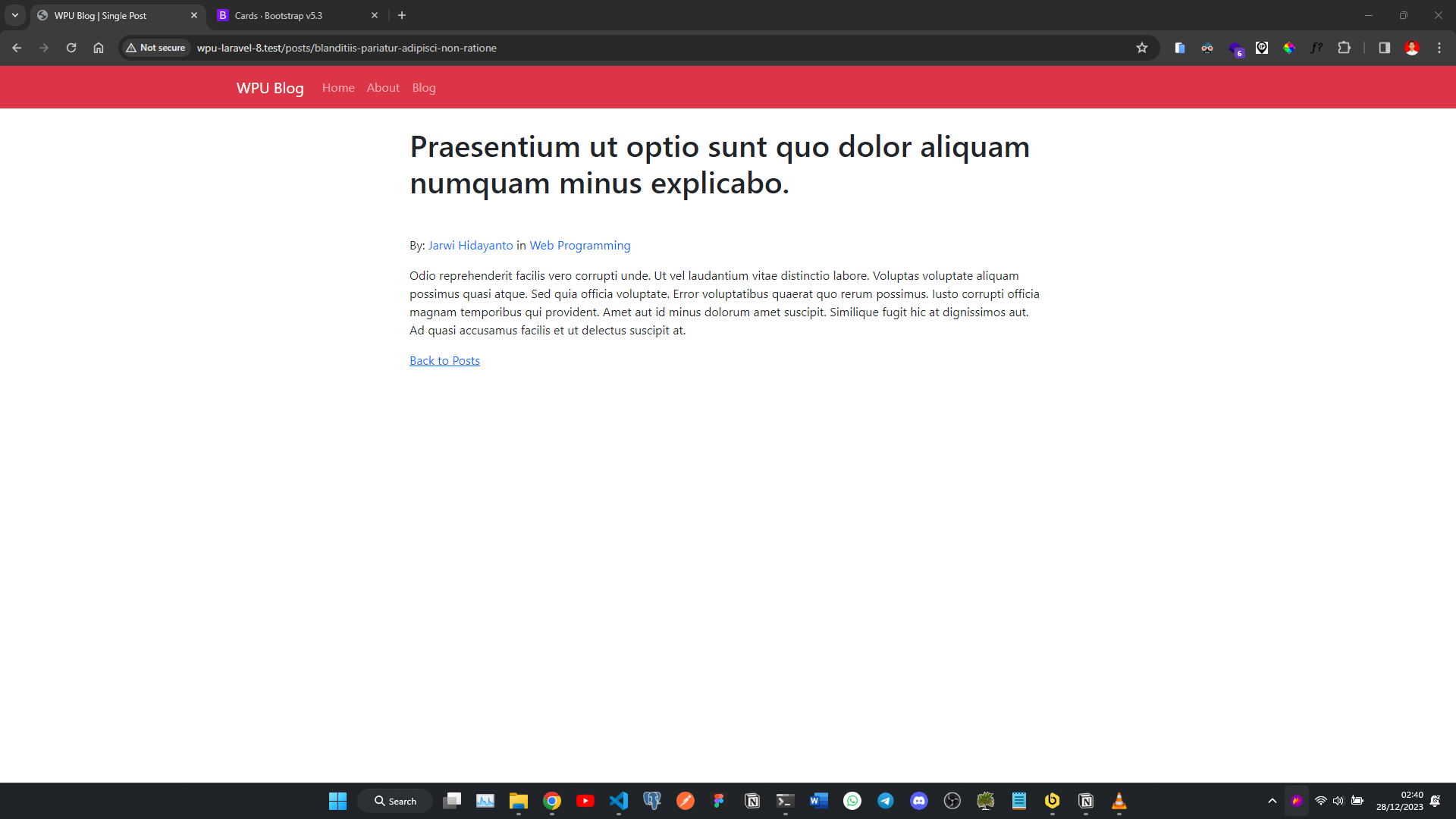
Task: Bookmark this page with star icon
Action: tap(1142, 48)
